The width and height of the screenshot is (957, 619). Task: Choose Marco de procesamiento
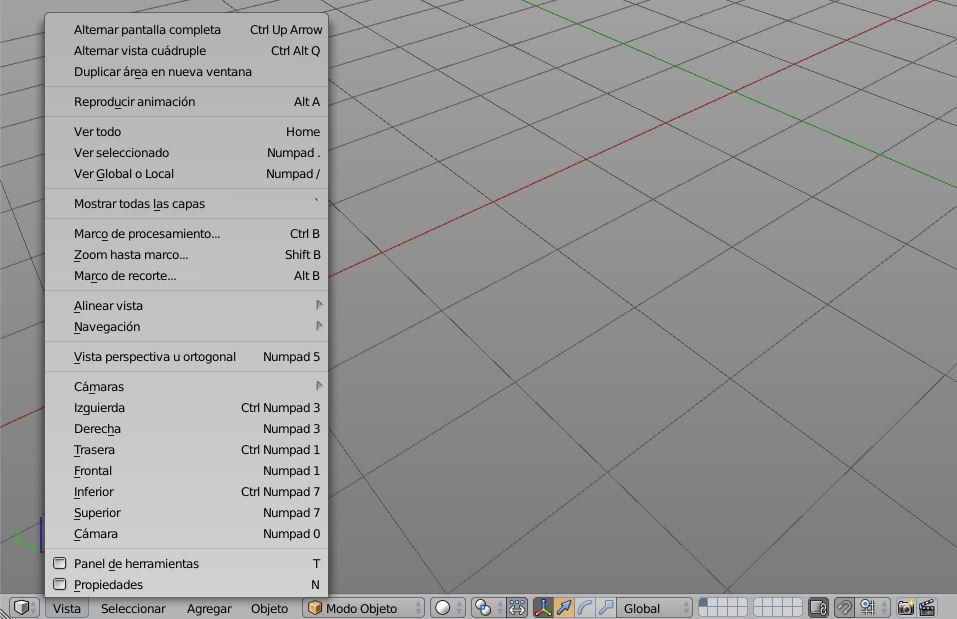(x=187, y=233)
